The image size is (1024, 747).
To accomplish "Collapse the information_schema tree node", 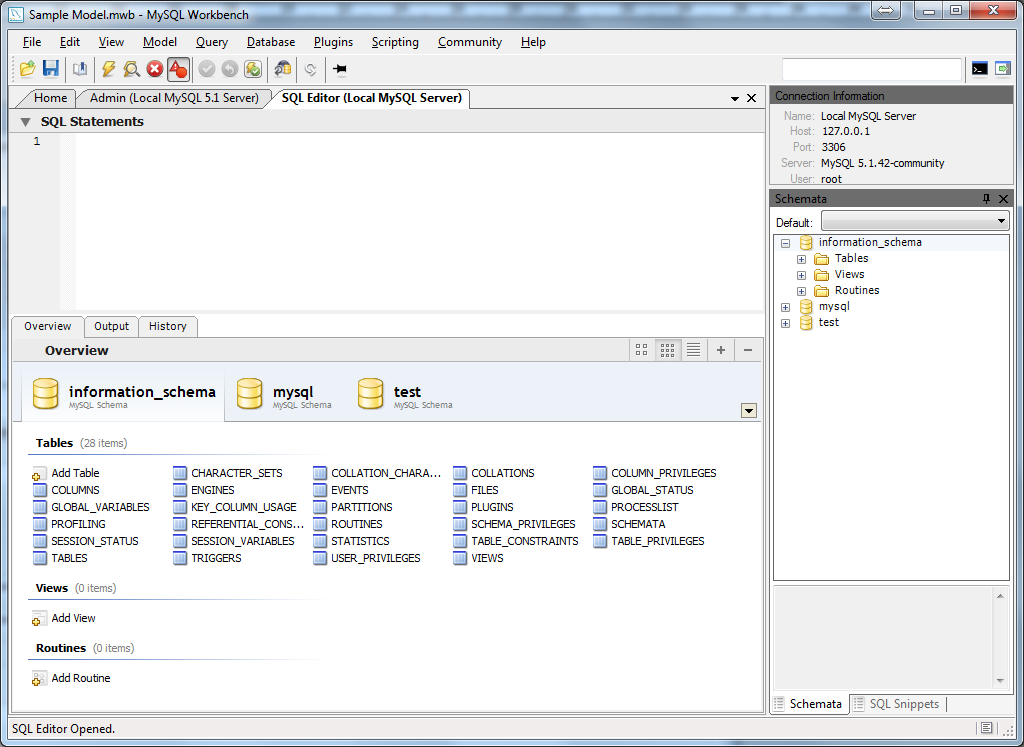I will tap(785, 242).
